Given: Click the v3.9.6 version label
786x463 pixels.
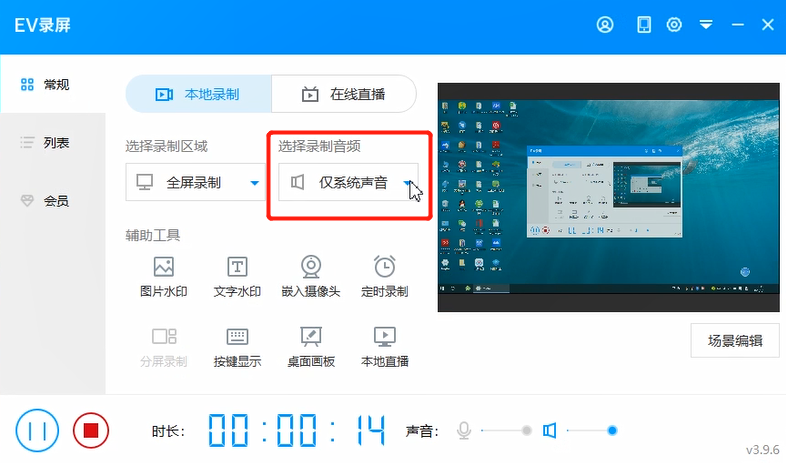Looking at the screenshot, I should (762, 449).
